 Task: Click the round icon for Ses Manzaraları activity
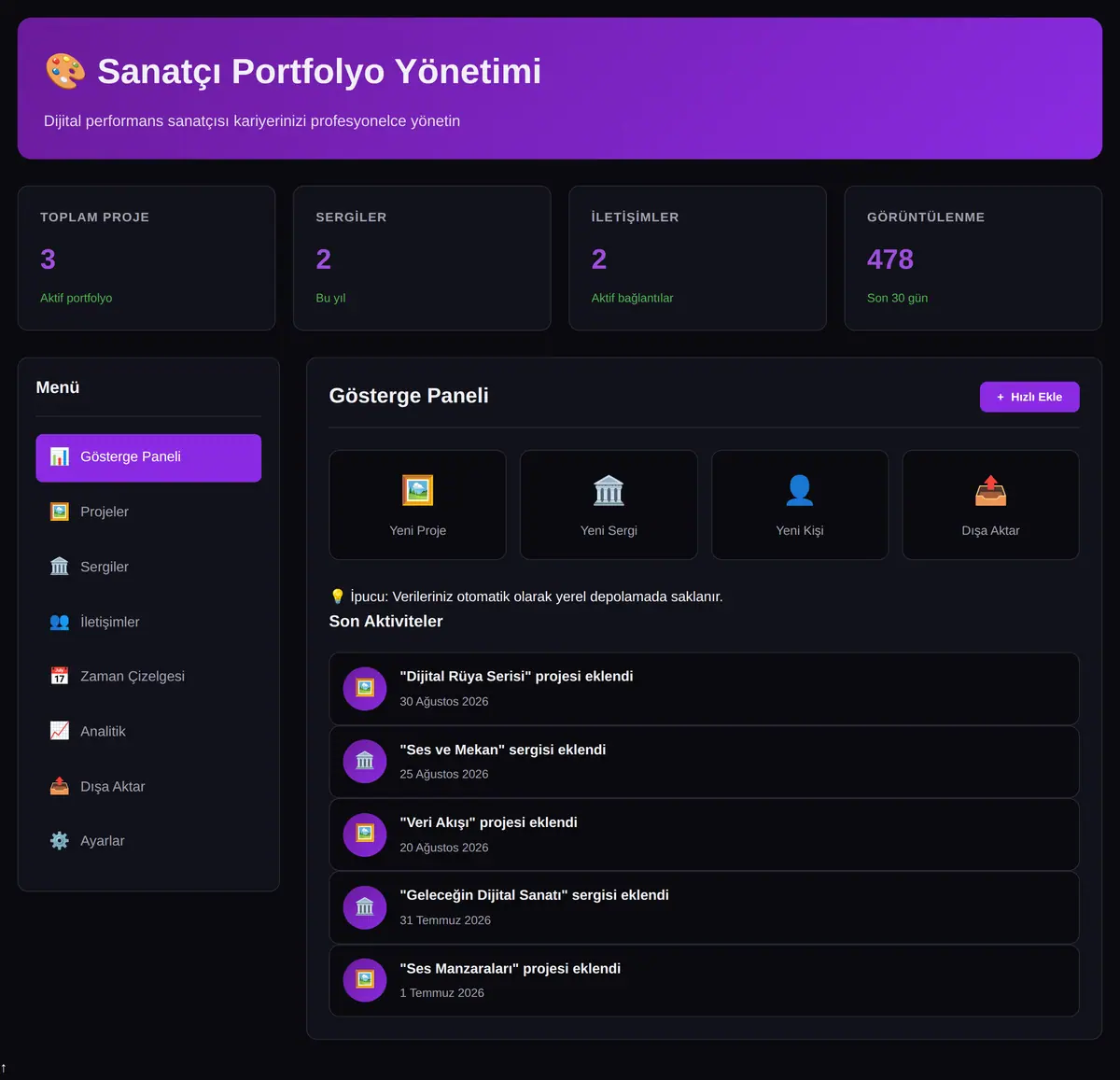(365, 980)
